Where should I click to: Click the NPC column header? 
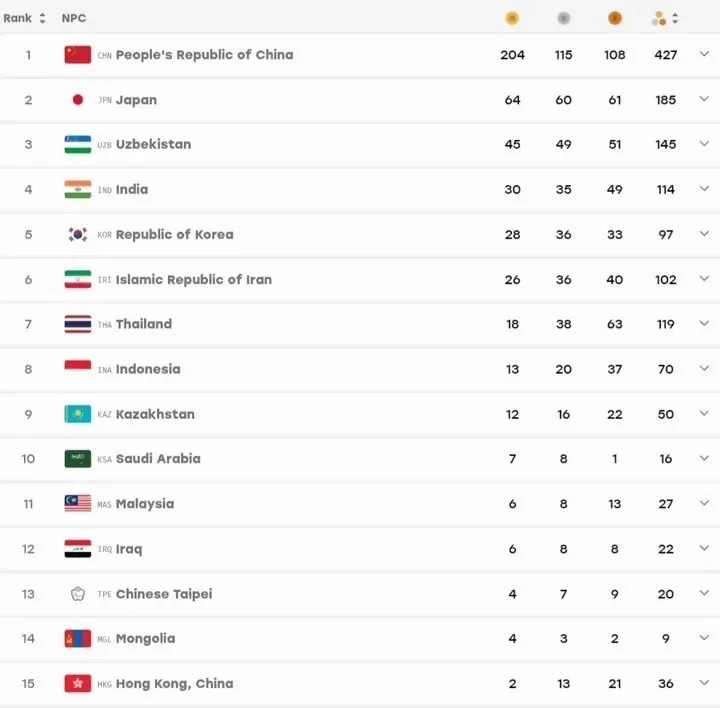74,18
